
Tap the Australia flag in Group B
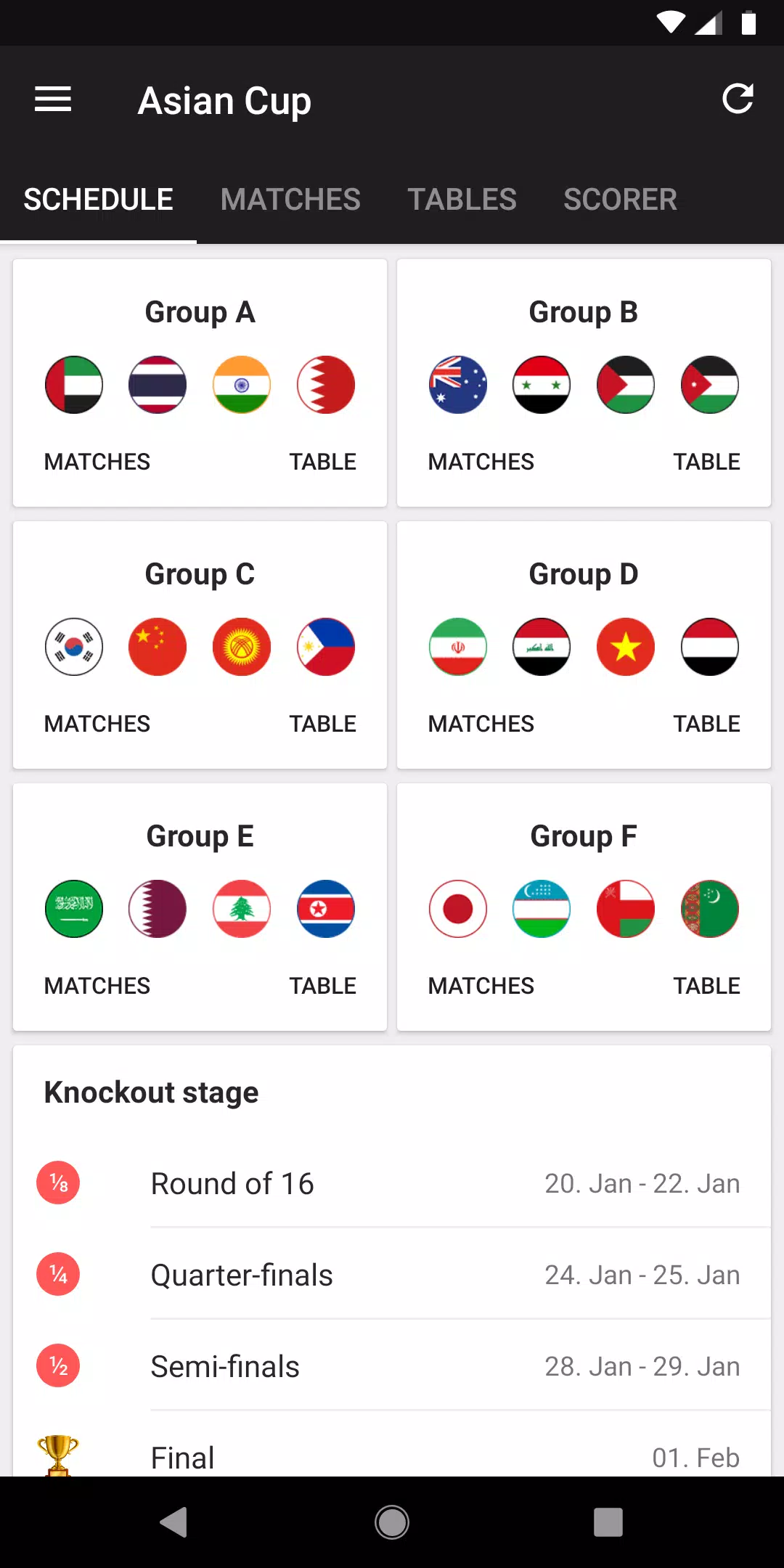[458, 385]
